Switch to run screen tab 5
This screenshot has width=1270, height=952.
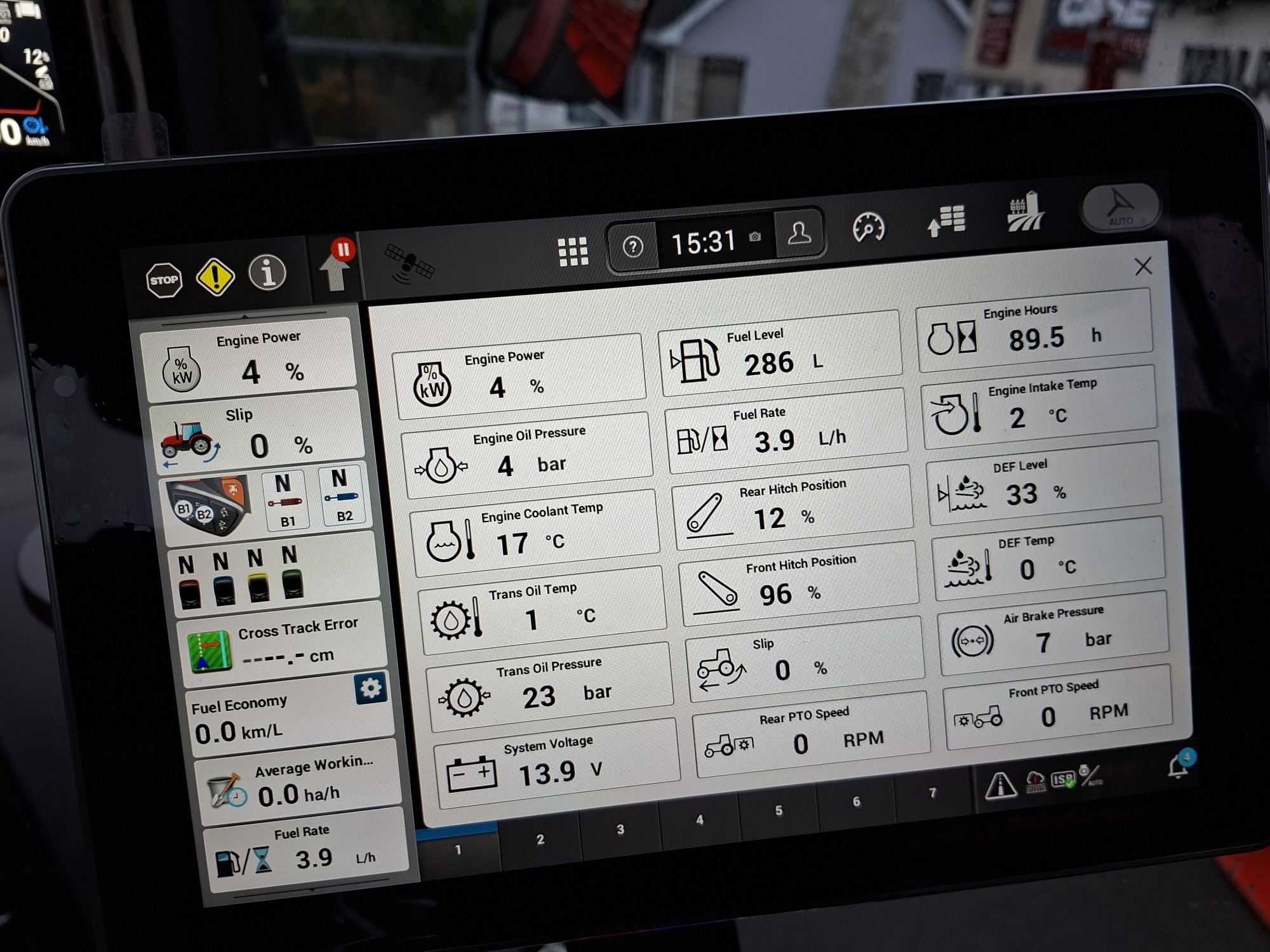coord(779,811)
